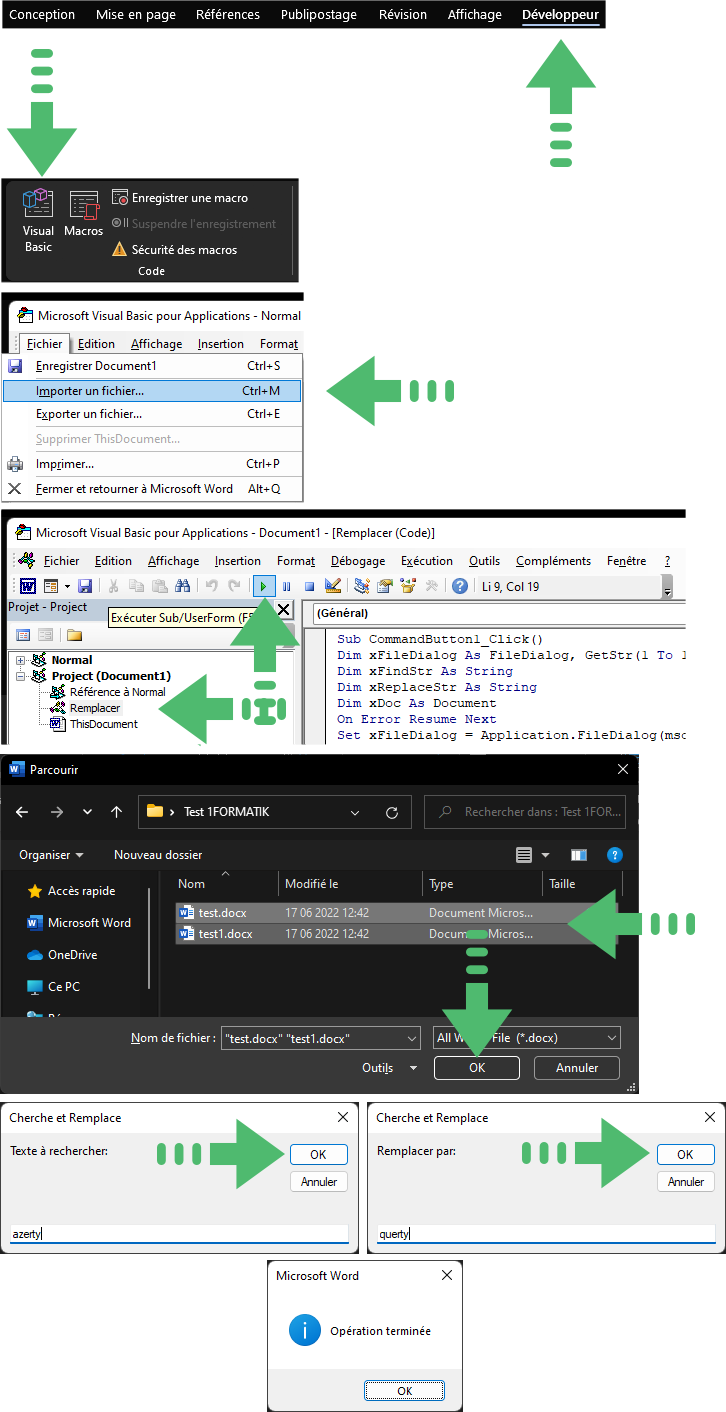Click Enregistrer une macro
726x1412 pixels.
click(x=180, y=198)
